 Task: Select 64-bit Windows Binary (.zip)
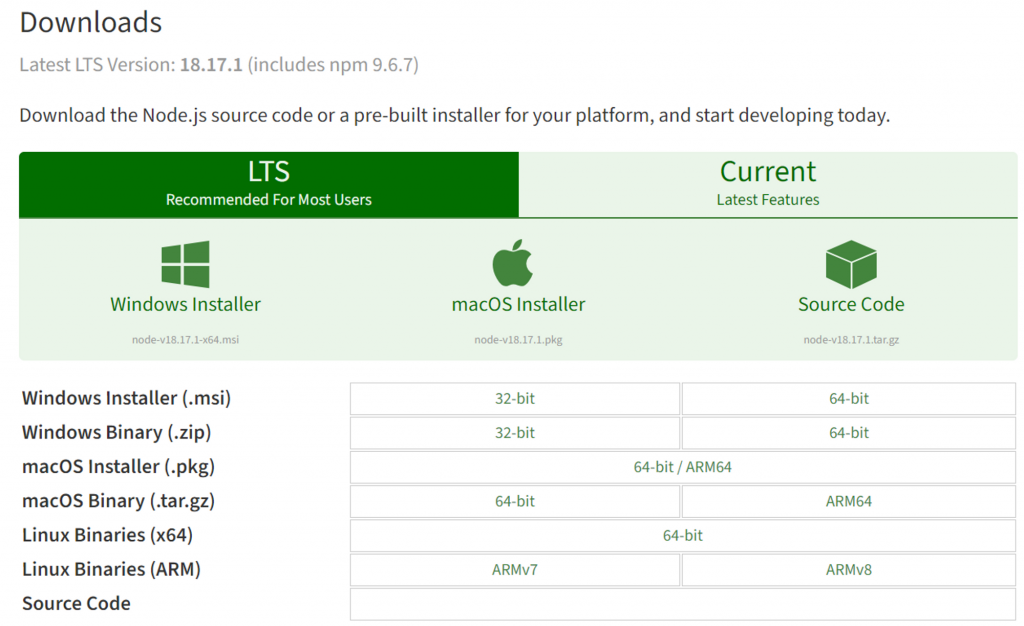(x=849, y=433)
